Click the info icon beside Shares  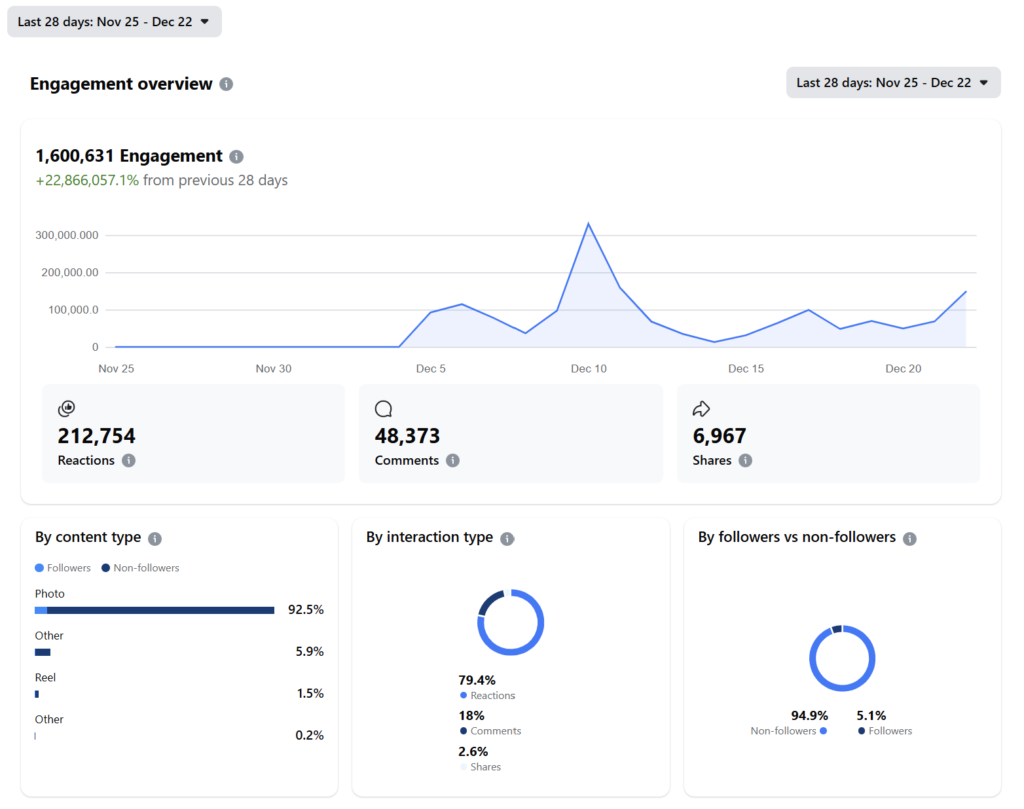click(745, 461)
